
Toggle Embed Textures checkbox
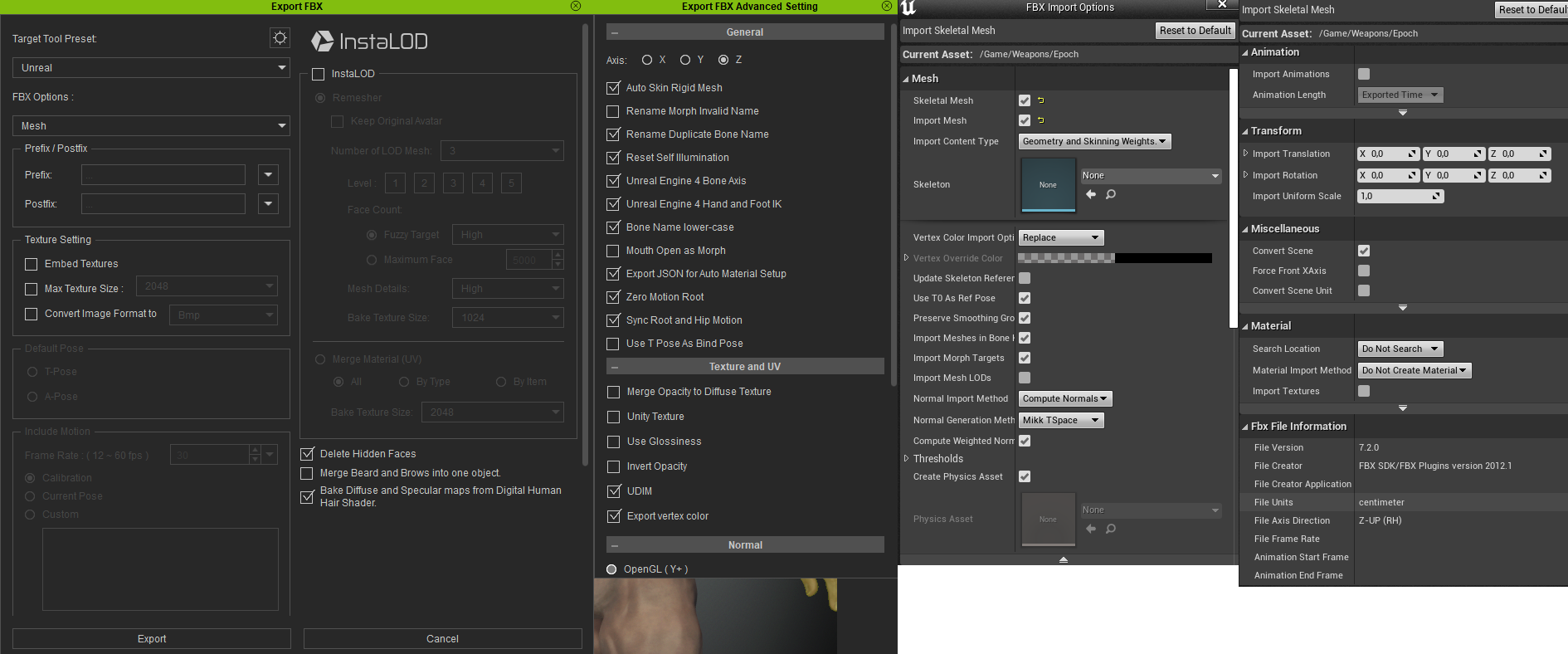(x=32, y=264)
